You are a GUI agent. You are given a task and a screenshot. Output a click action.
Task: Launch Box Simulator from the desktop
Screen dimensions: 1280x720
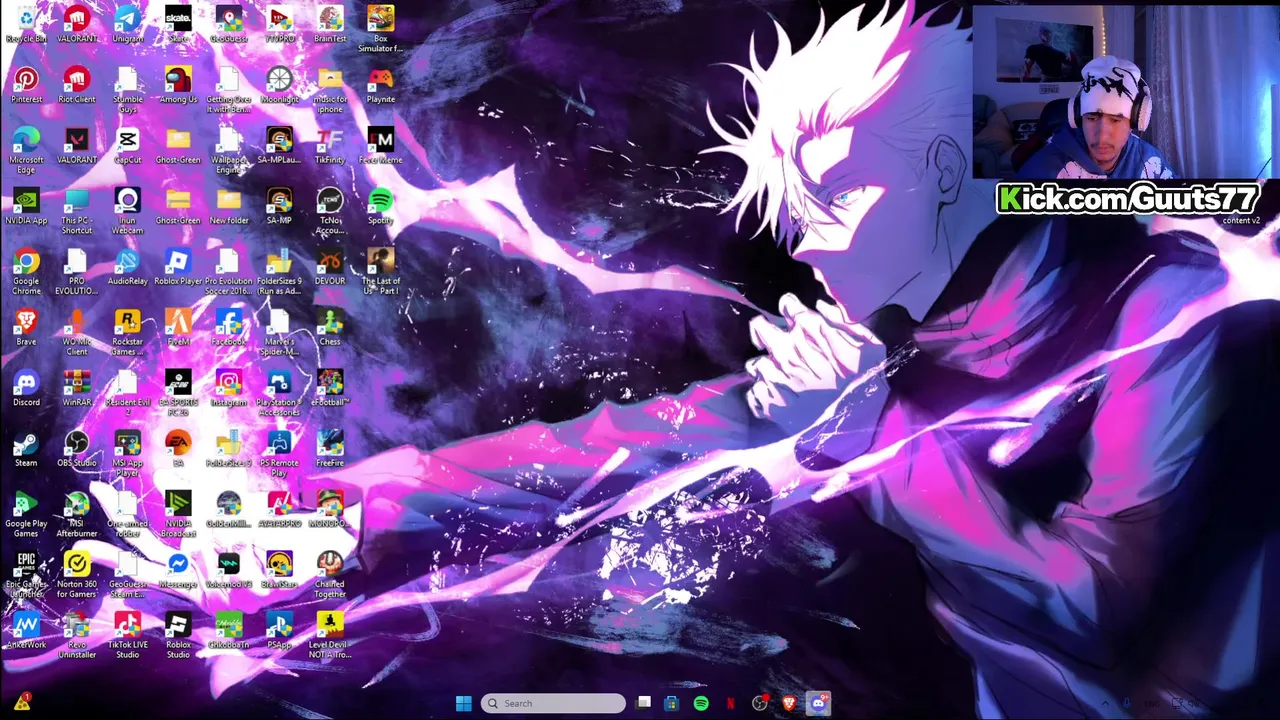[380, 29]
